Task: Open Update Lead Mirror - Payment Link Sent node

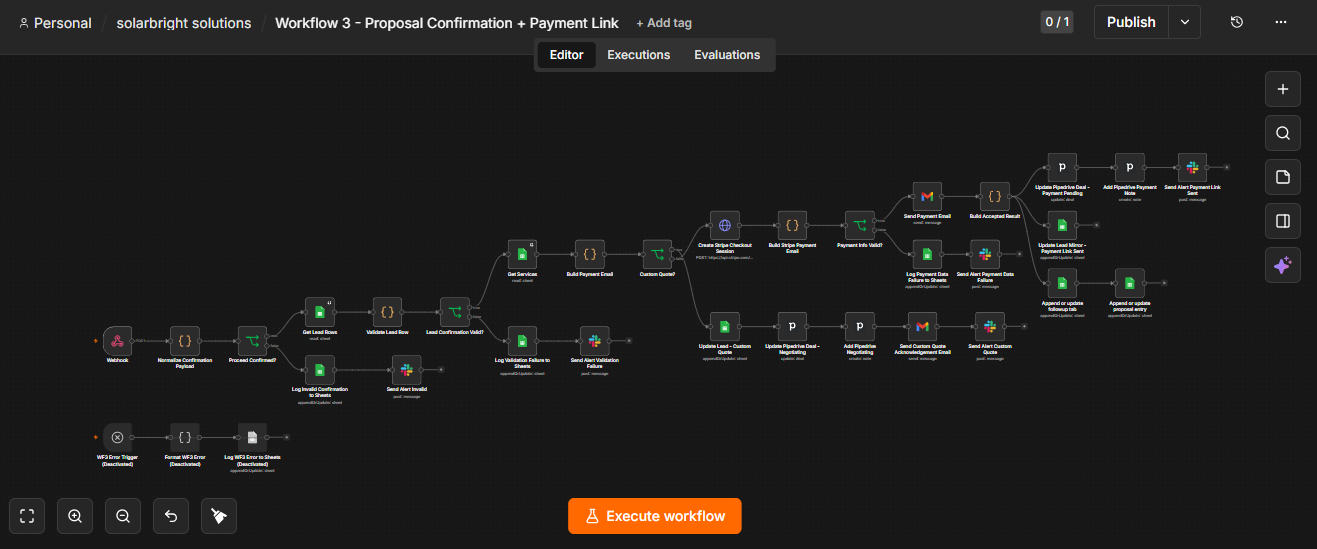Action: 1062,225
